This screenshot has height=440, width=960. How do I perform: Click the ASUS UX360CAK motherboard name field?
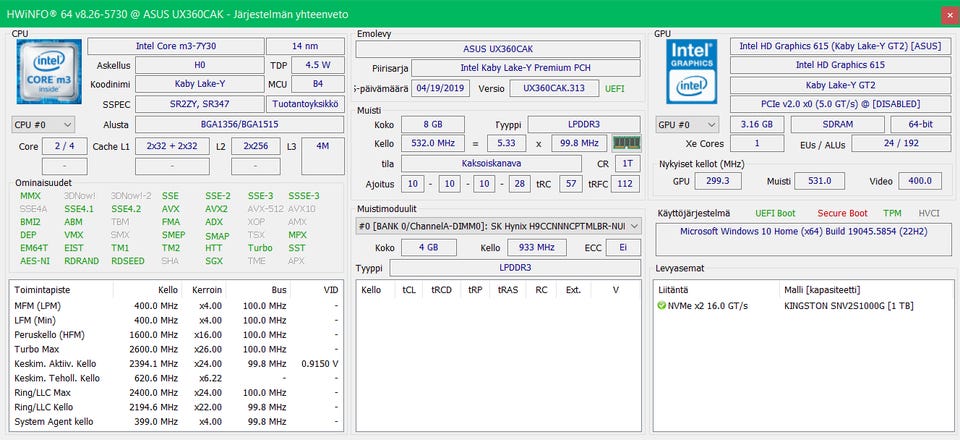click(x=497, y=49)
